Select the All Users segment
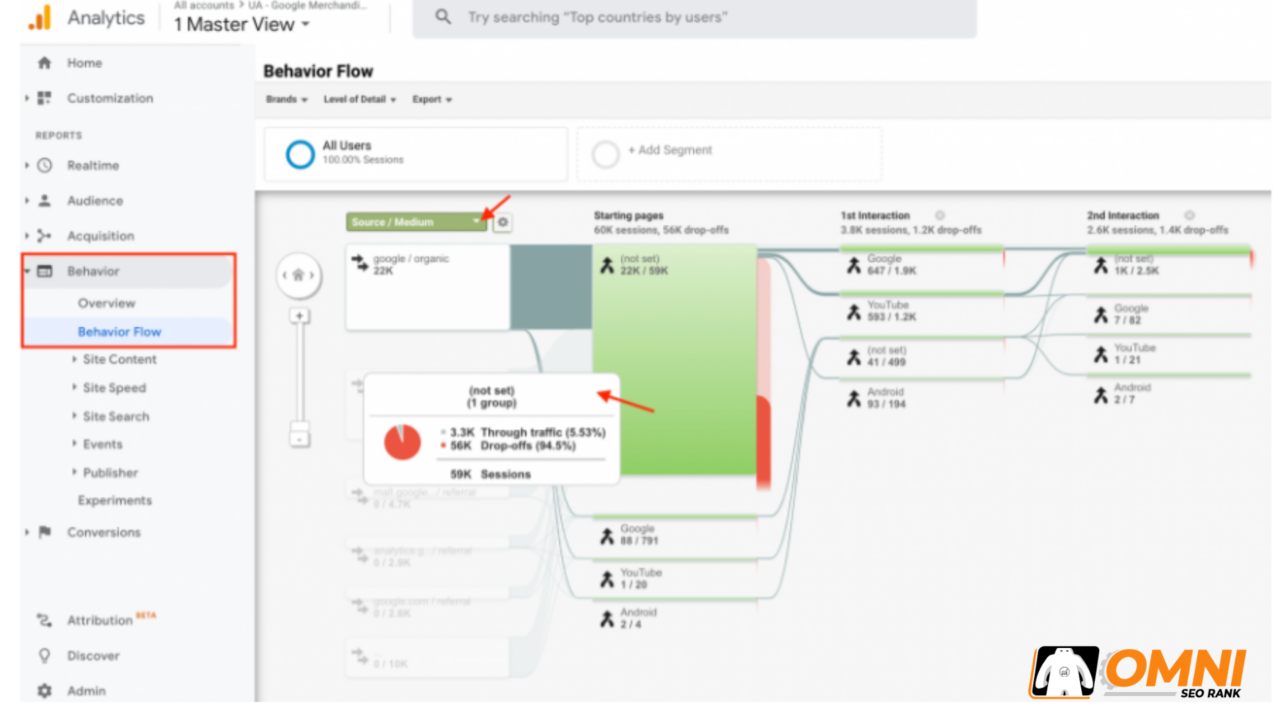This screenshot has height=720, width=1280. pyautogui.click(x=416, y=154)
